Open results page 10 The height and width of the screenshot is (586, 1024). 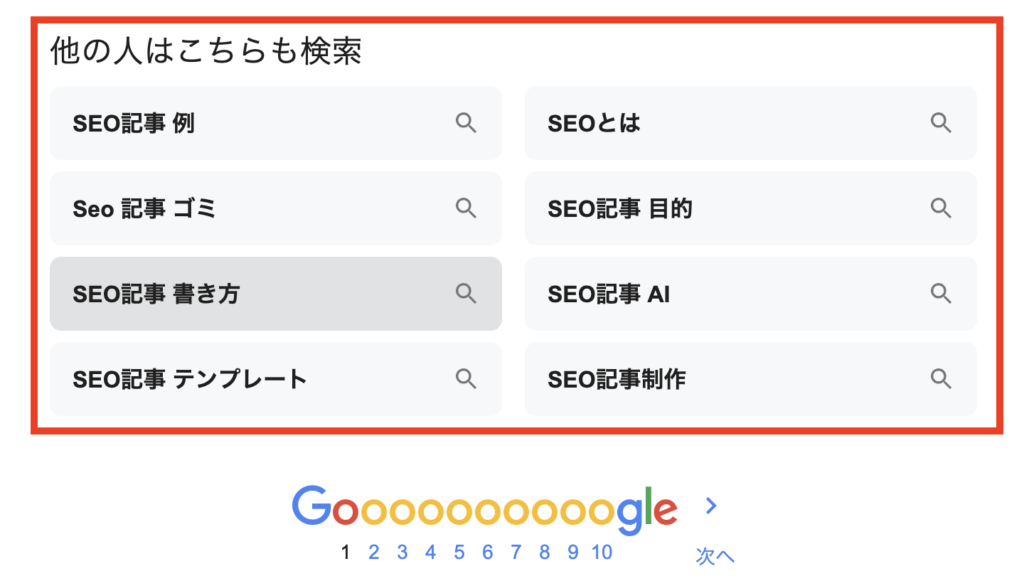602,552
